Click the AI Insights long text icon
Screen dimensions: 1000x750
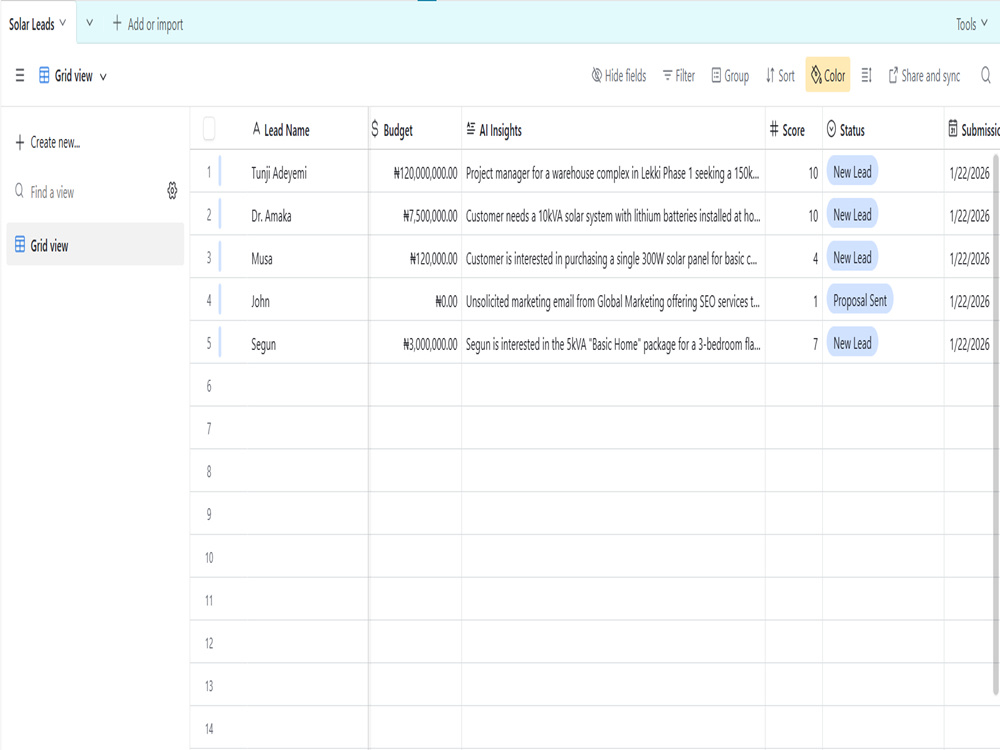pos(471,129)
